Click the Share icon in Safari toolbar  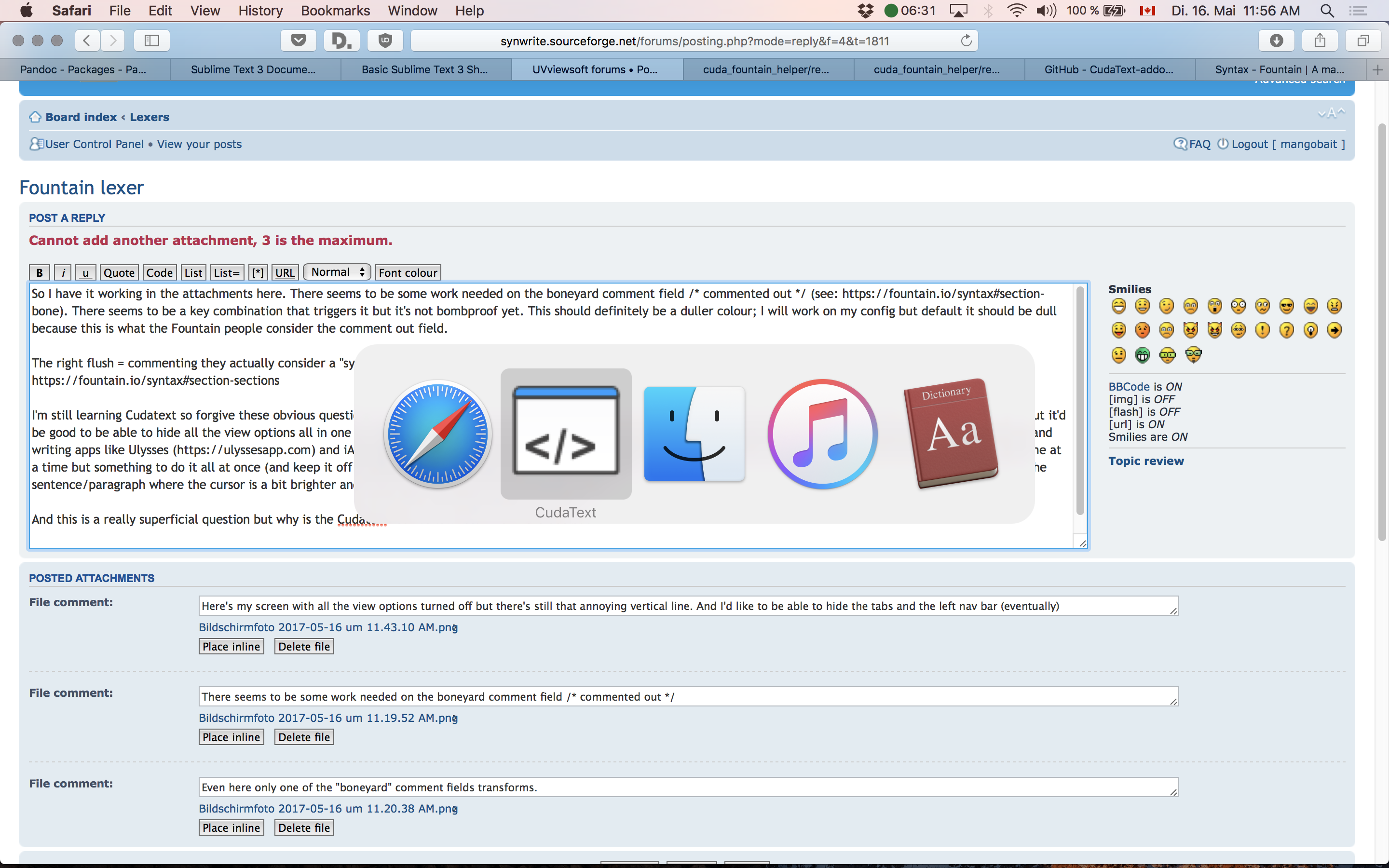pyautogui.click(x=1320, y=40)
